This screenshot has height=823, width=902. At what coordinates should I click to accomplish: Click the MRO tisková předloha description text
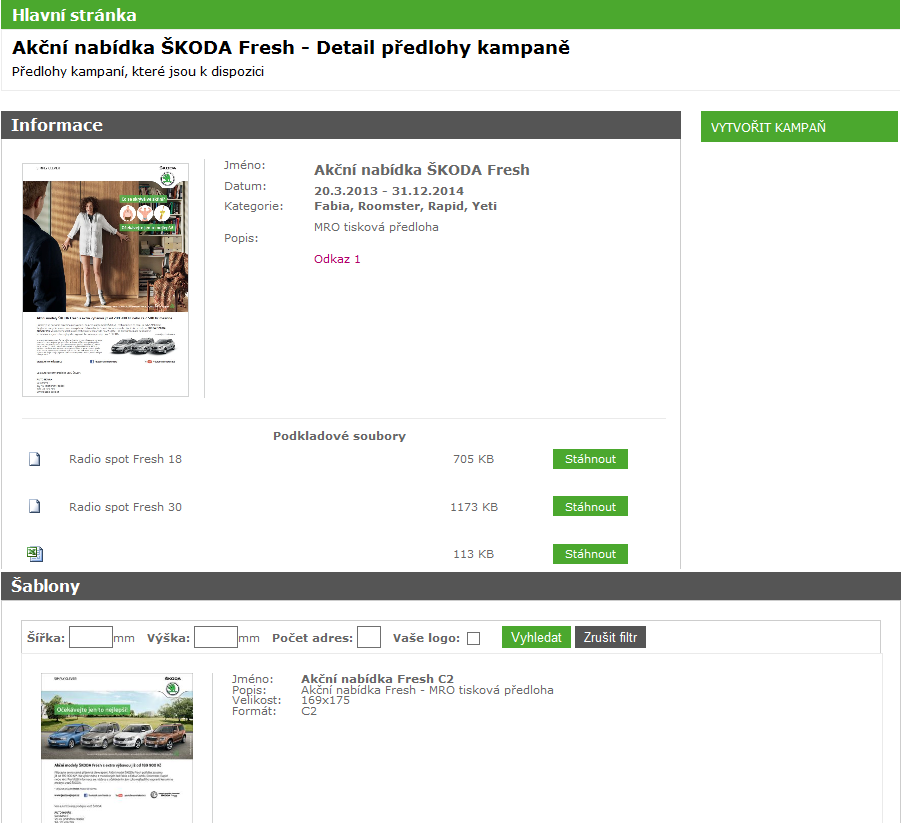(376, 227)
